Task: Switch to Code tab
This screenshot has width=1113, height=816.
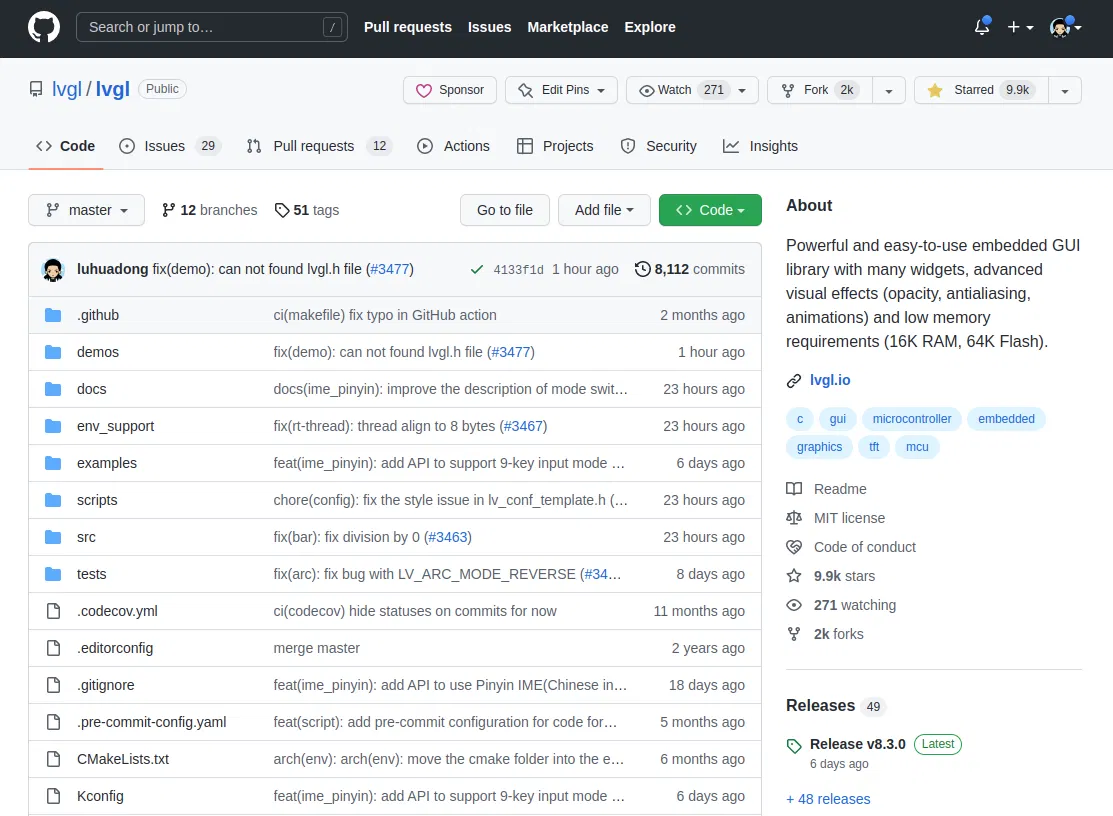Action: coord(65,146)
